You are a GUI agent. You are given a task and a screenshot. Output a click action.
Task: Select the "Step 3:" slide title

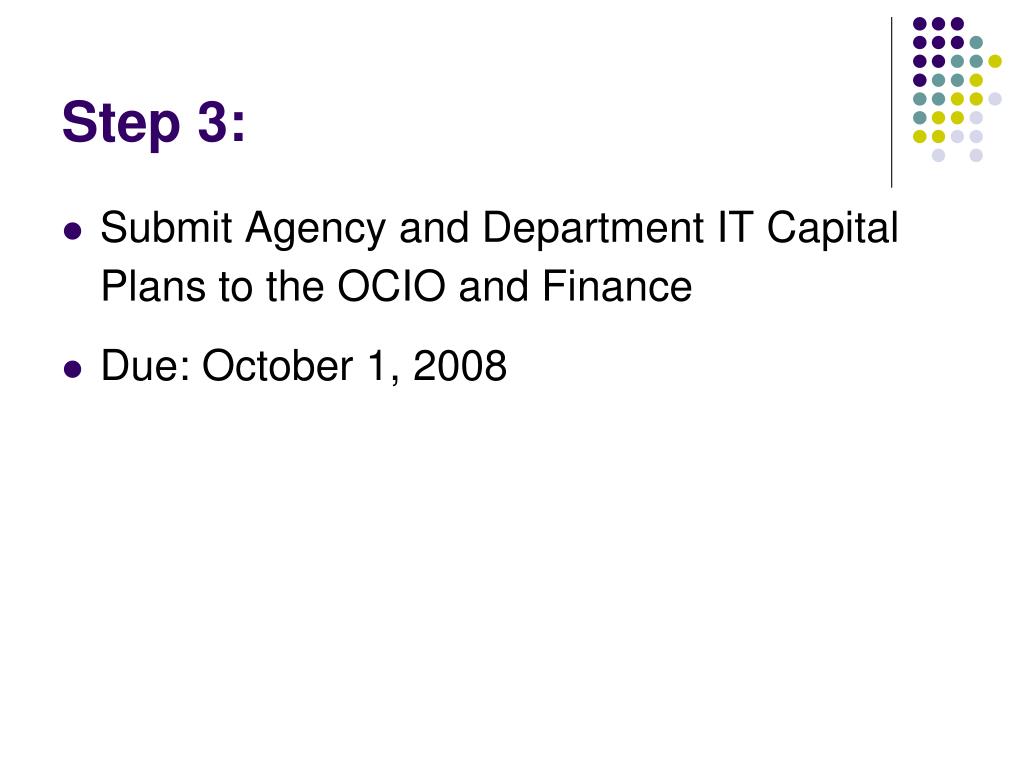coord(153,123)
